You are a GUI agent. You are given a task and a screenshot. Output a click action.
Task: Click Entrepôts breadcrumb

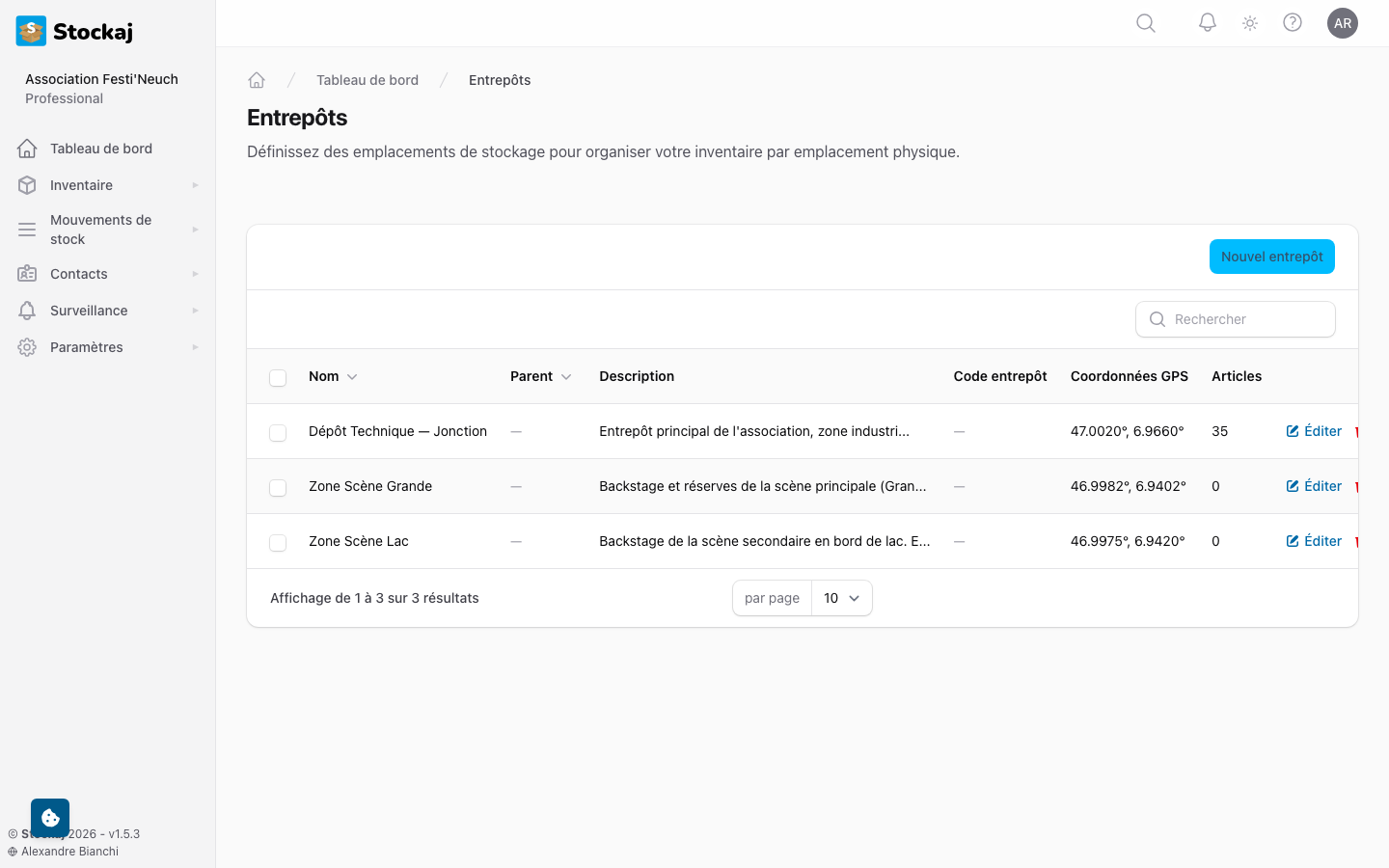[x=500, y=80]
